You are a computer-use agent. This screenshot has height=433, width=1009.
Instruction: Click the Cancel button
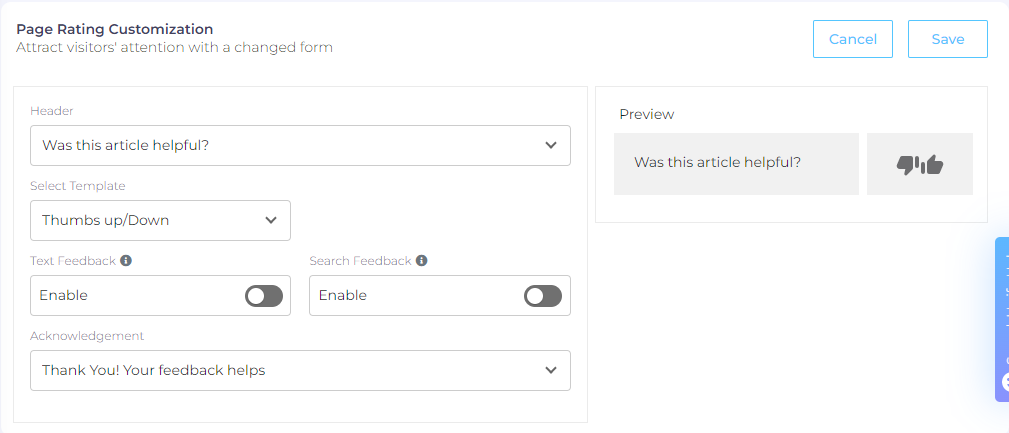pos(853,39)
